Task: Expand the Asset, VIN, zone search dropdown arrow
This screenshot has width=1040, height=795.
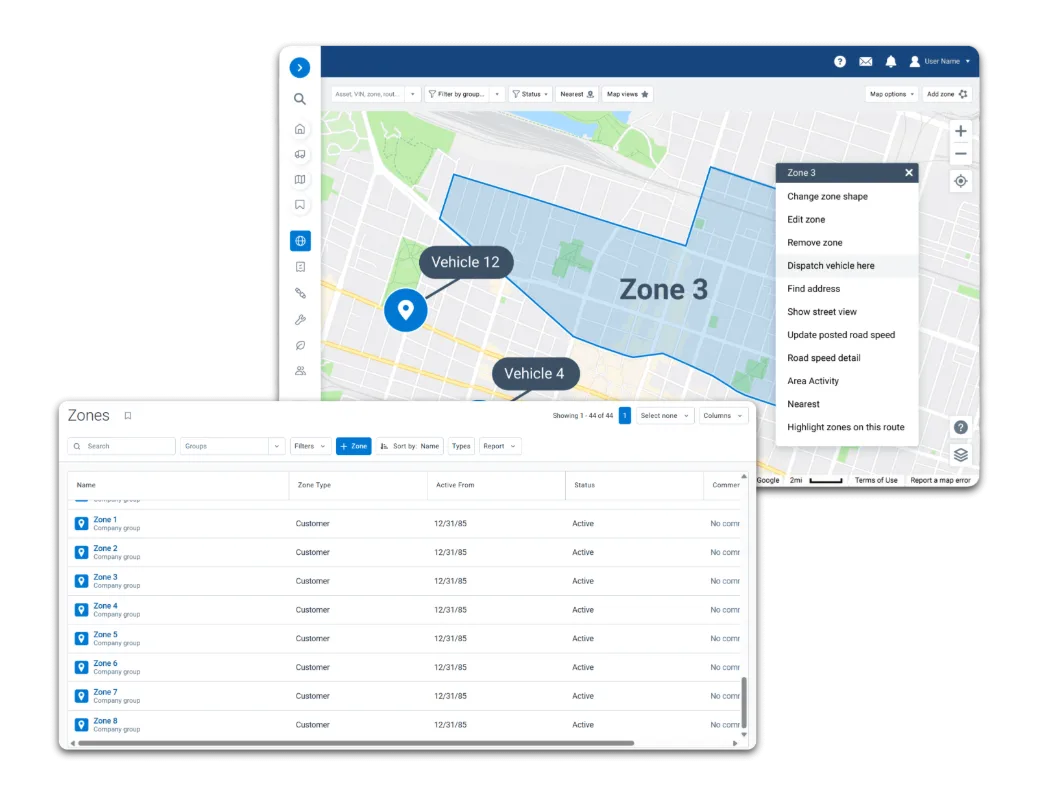Action: [x=413, y=94]
